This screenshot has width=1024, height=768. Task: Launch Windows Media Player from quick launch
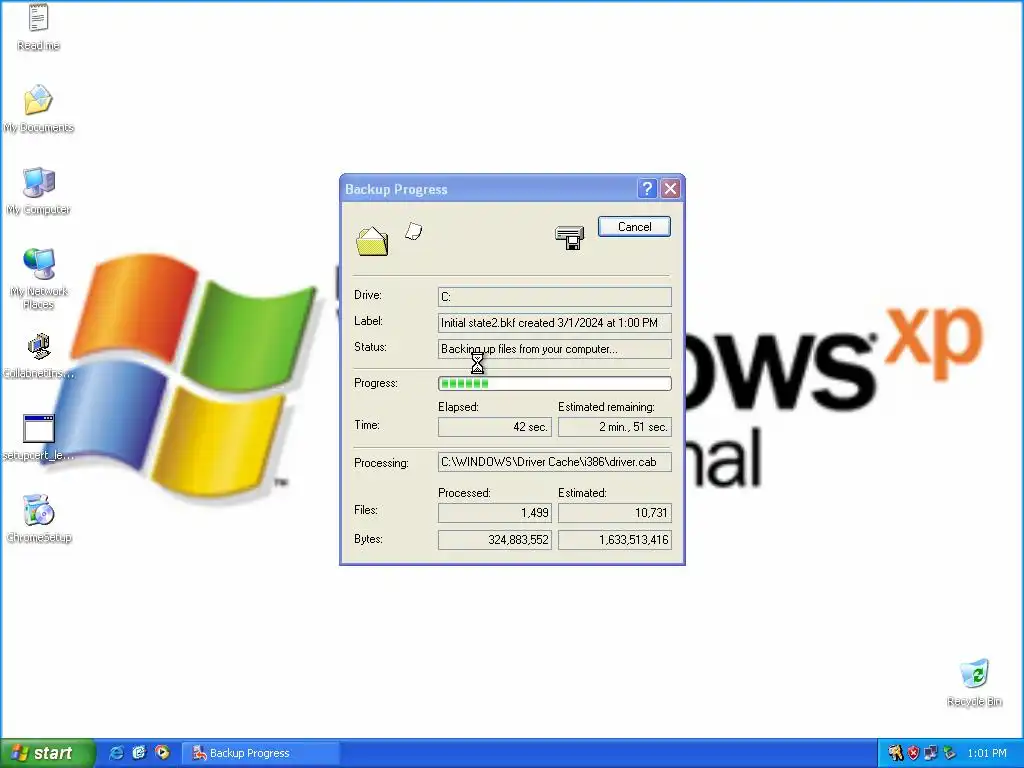(162, 753)
